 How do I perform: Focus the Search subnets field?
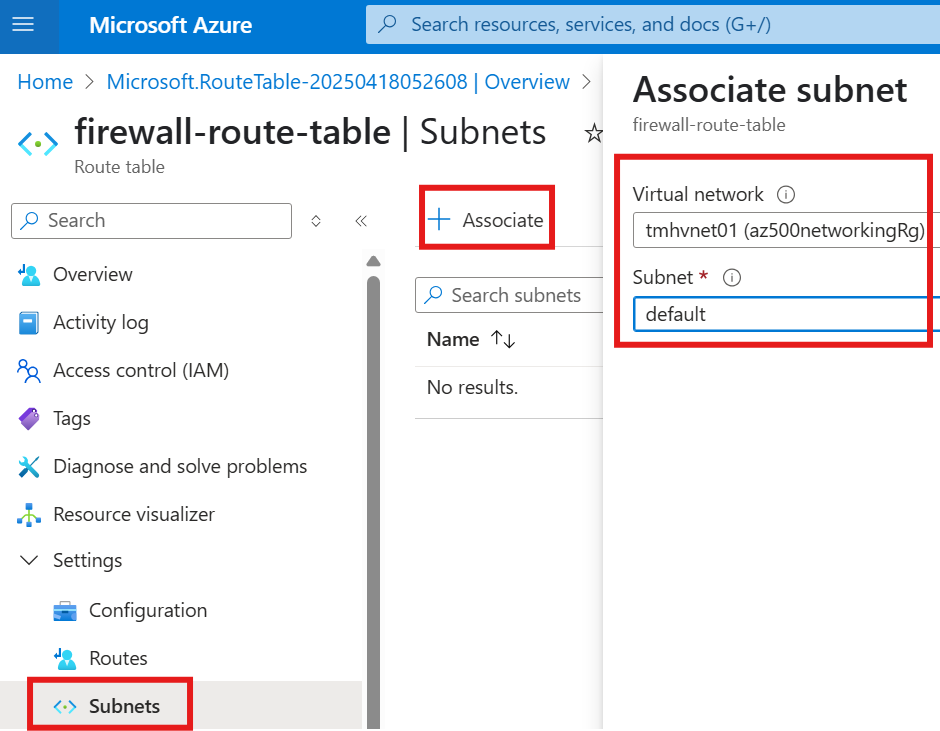509,295
